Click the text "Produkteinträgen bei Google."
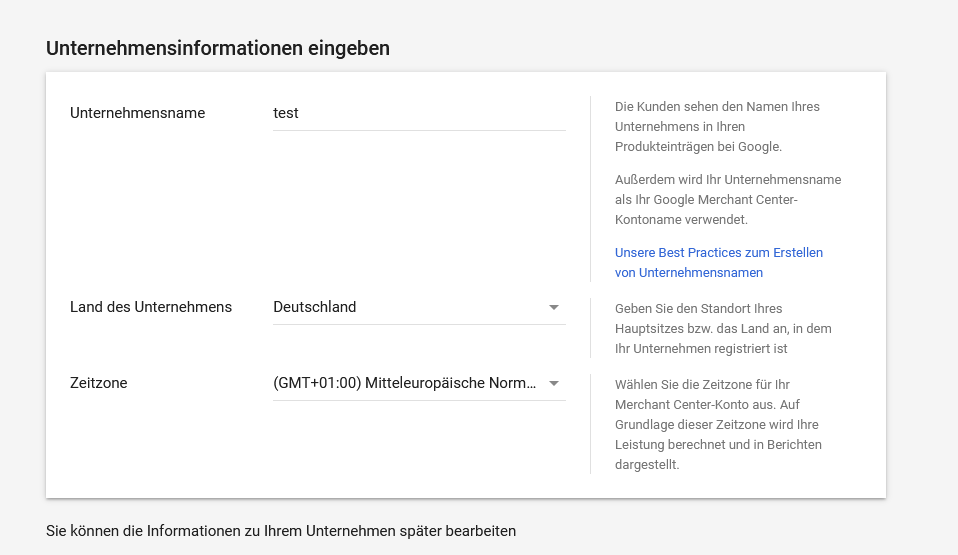This screenshot has width=958, height=555. 698,146
